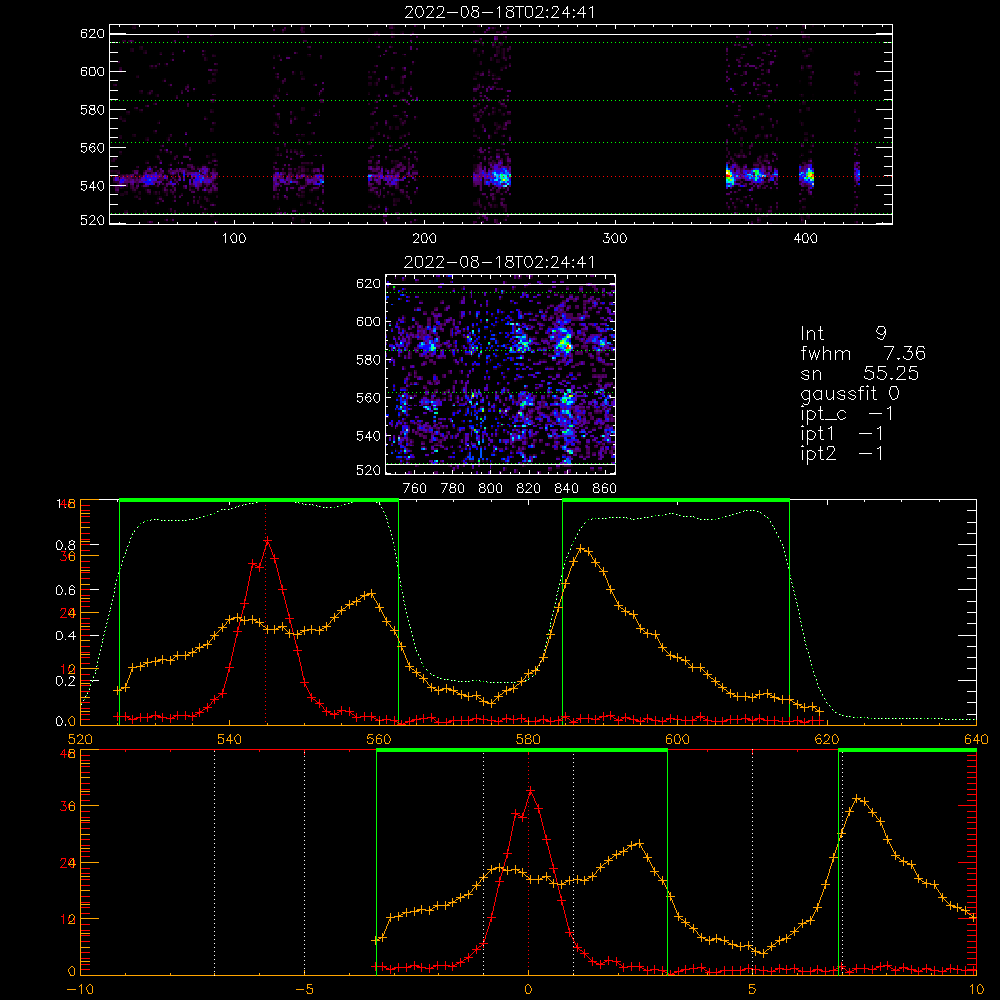Click x-axis label -5 on the bottom plot

coord(305,990)
